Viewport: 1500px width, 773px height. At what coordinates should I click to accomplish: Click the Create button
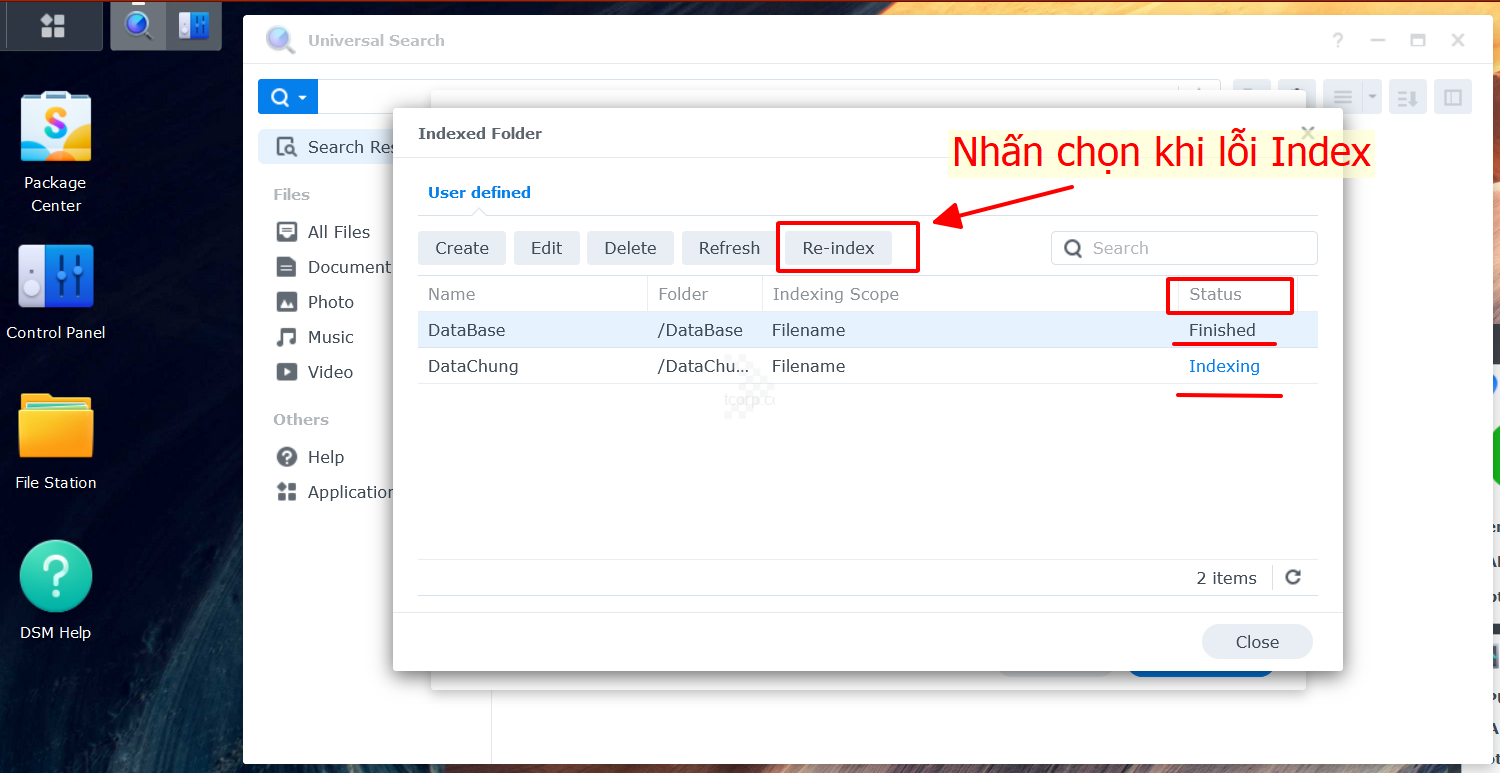click(x=462, y=248)
